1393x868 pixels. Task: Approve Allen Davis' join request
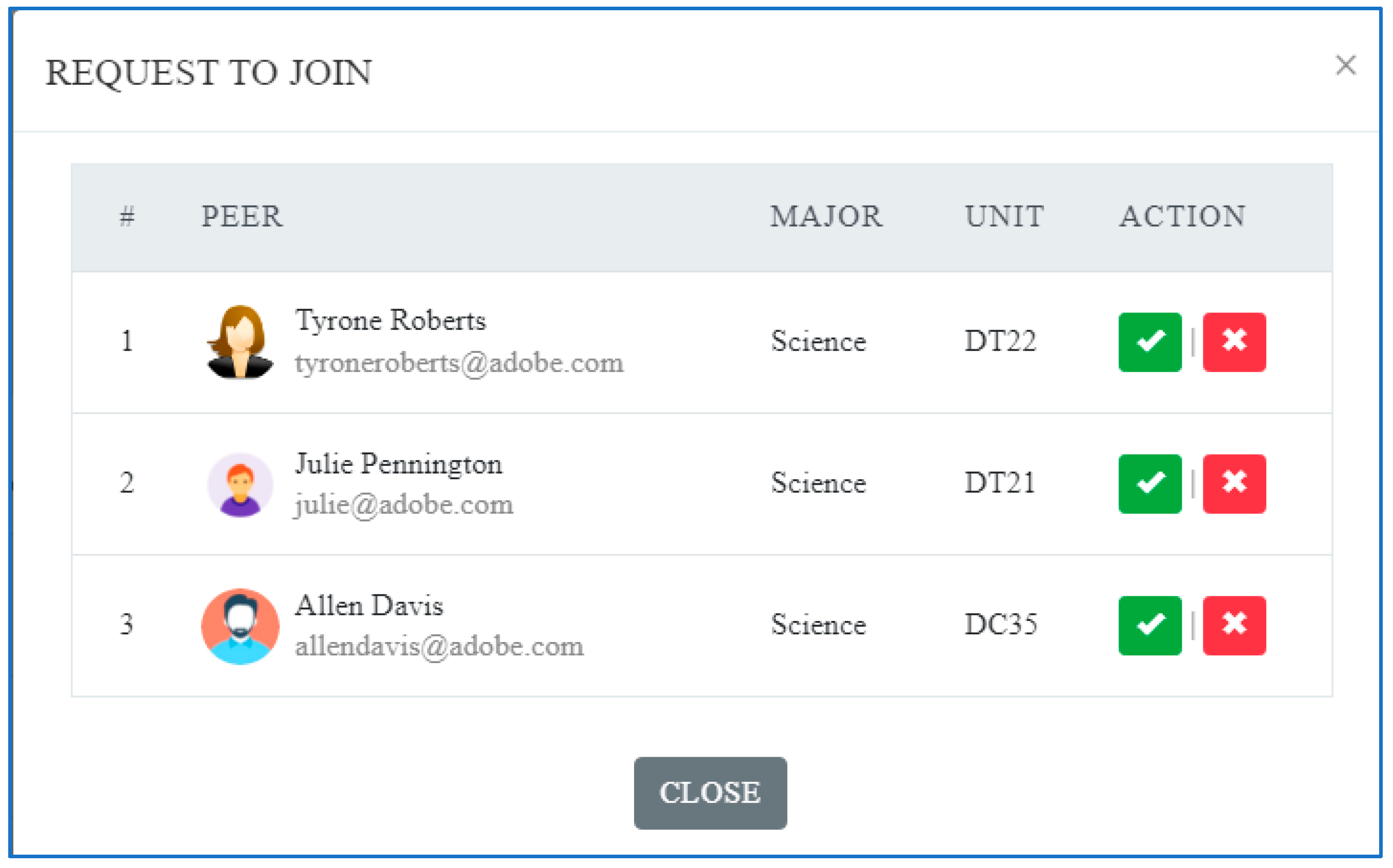1149,625
